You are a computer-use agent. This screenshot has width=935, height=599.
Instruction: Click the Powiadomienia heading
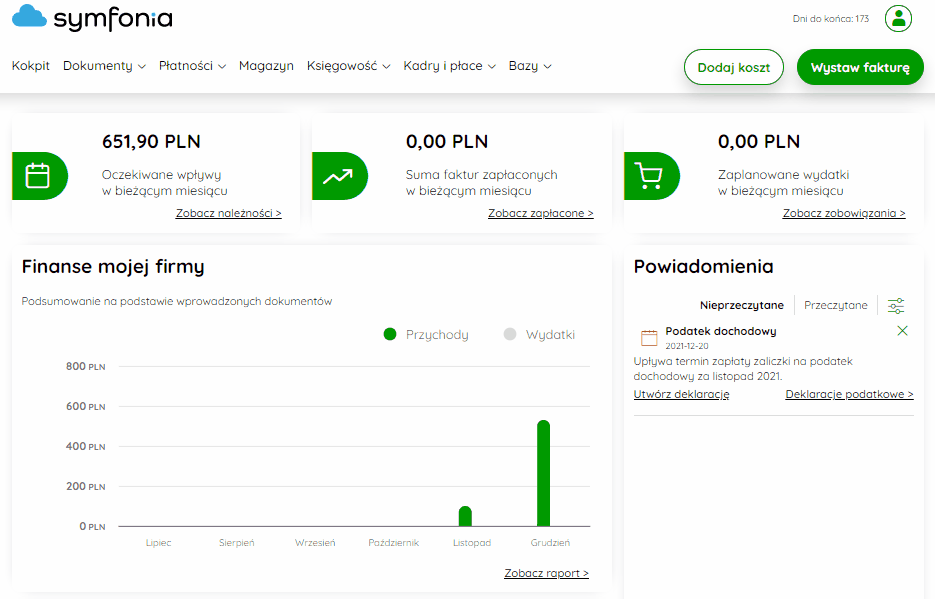(703, 266)
